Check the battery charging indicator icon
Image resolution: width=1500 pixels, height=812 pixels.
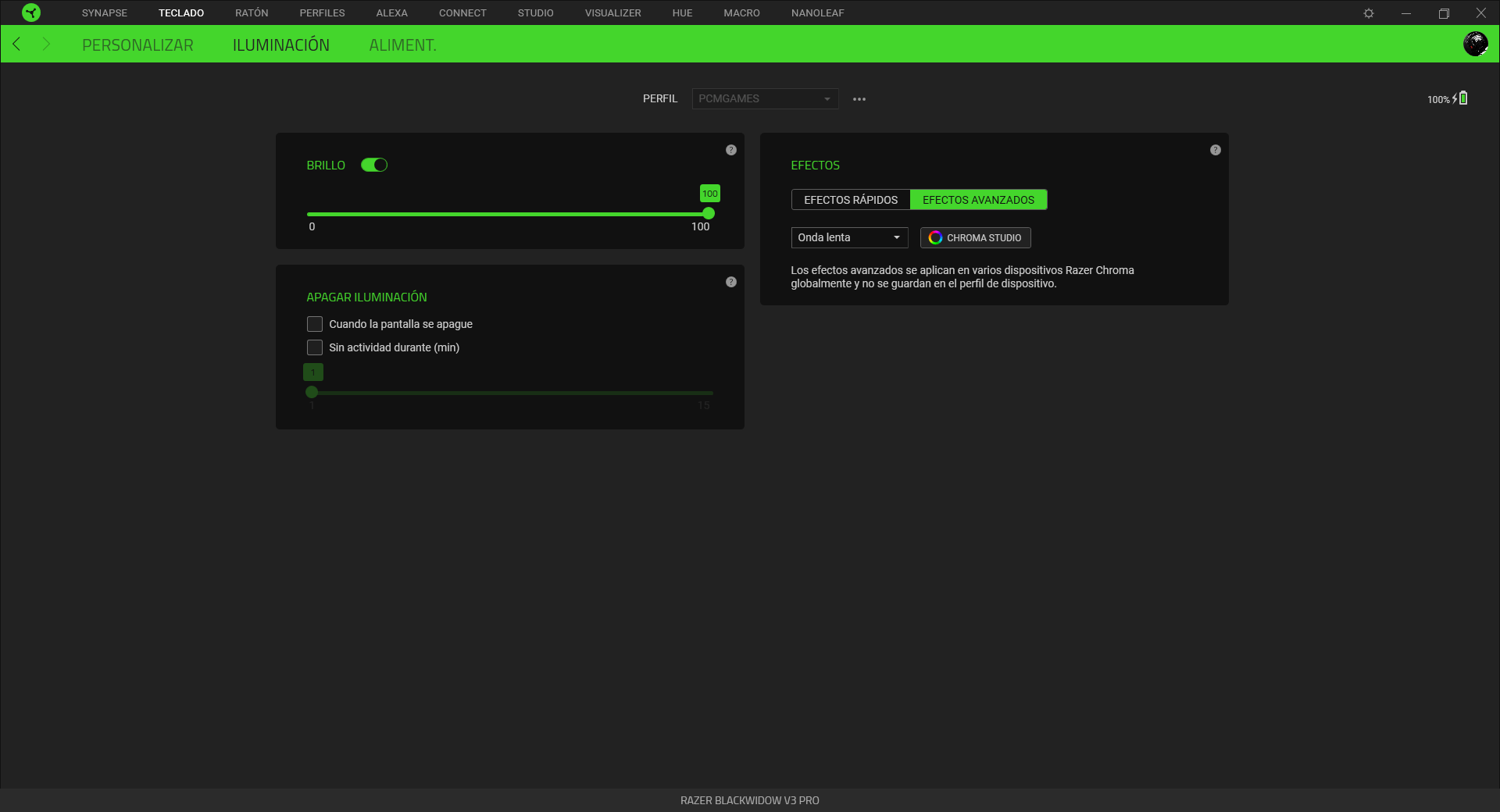[1460, 98]
